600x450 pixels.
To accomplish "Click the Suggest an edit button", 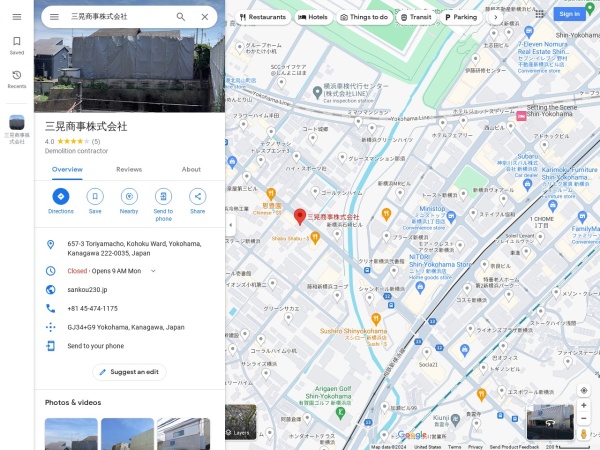I will (129, 372).
